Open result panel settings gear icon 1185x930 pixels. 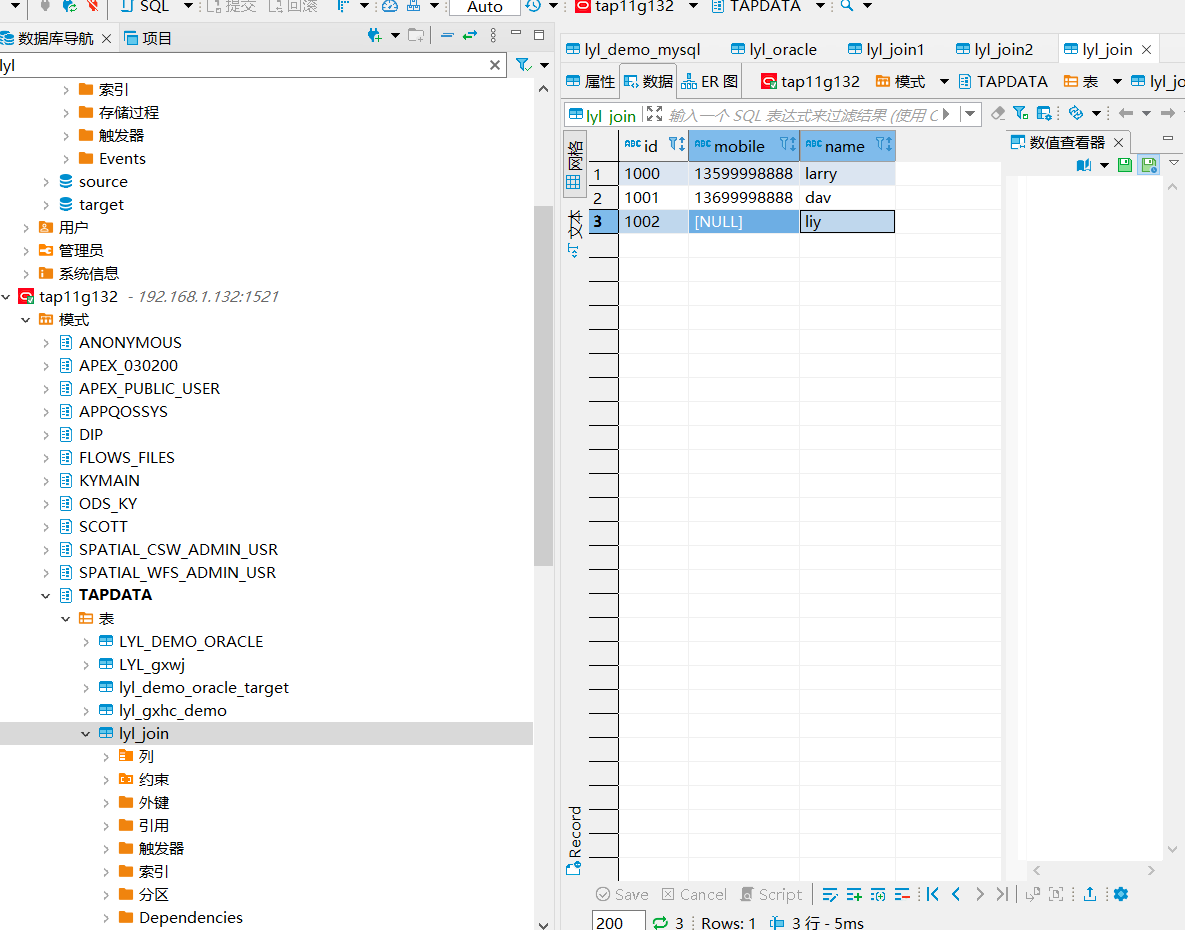pos(1121,894)
